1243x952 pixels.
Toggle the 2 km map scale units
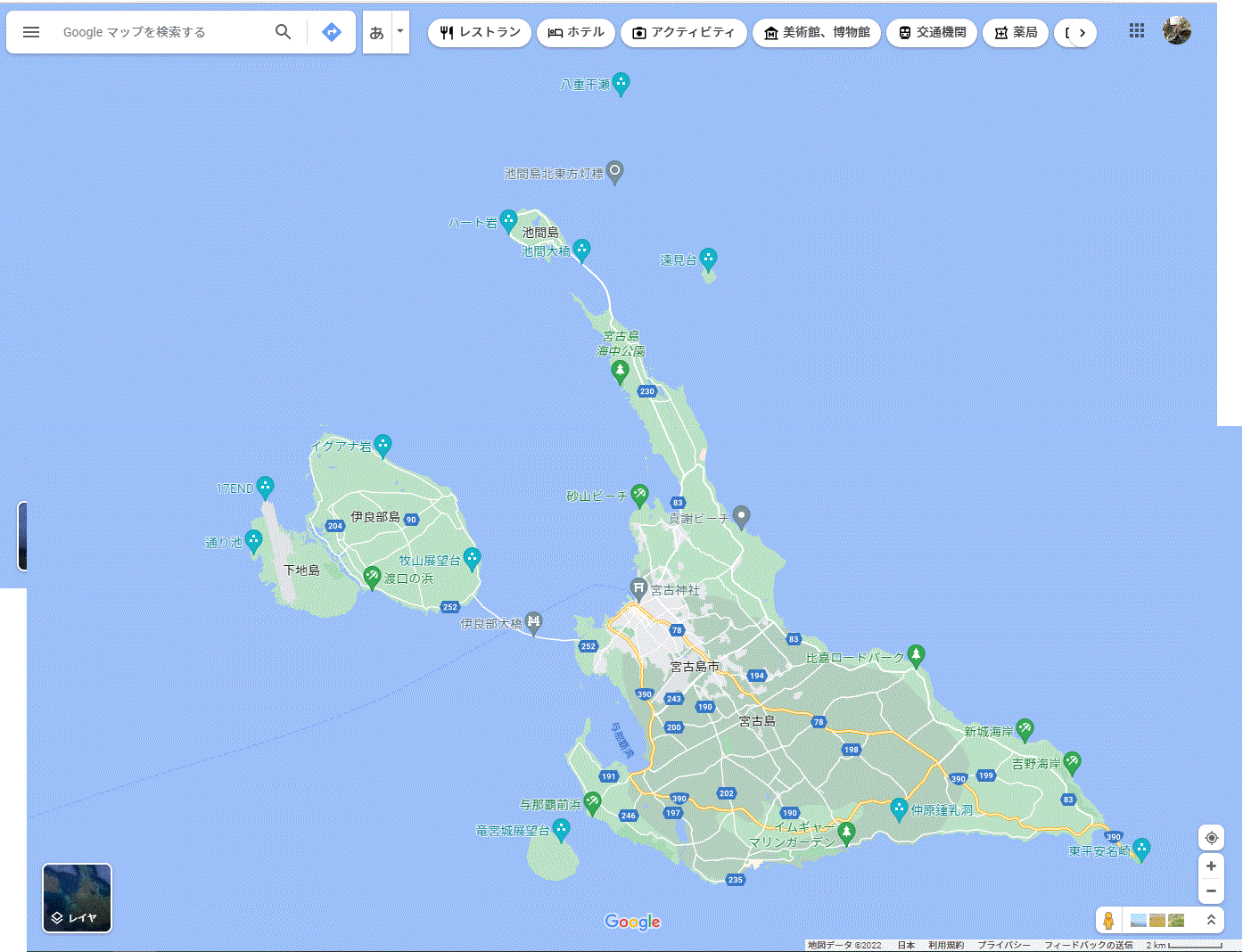tap(1184, 945)
